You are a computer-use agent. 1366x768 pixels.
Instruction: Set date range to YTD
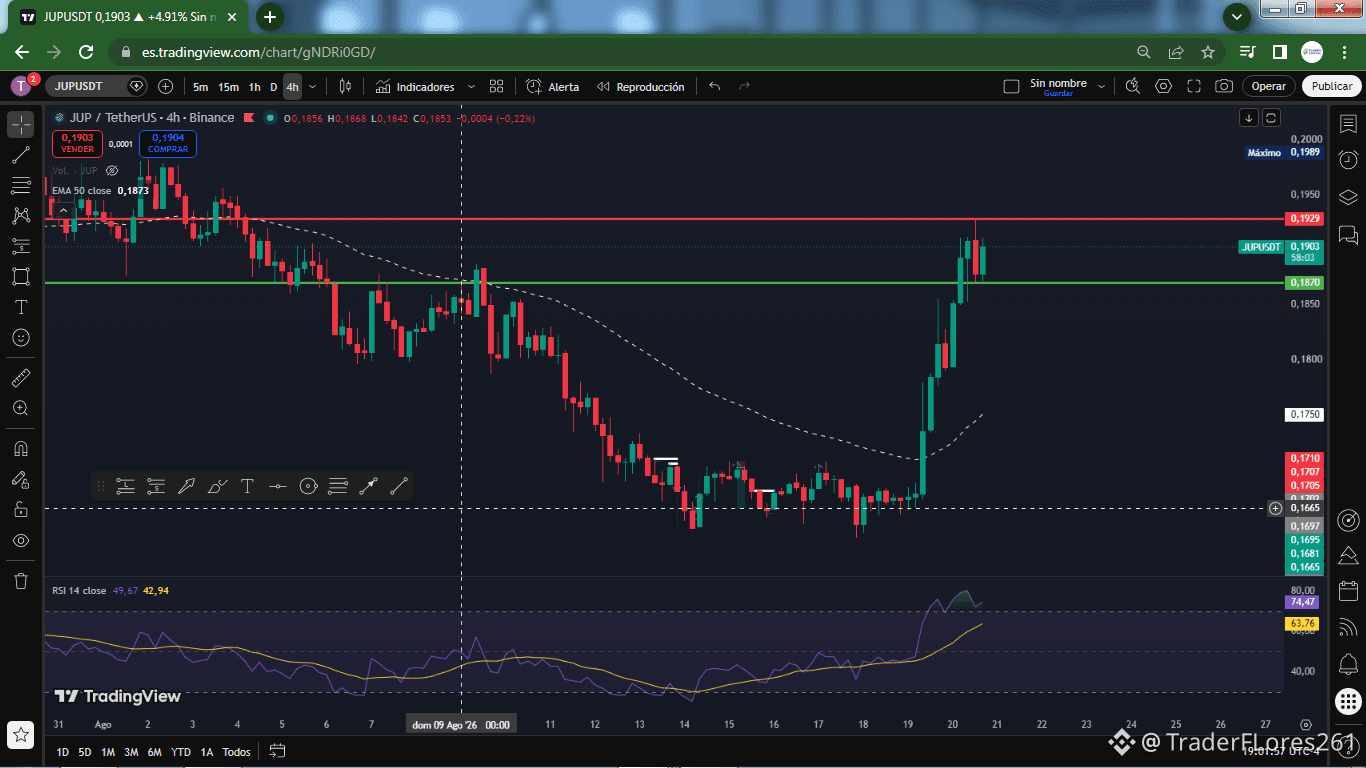[x=181, y=752]
